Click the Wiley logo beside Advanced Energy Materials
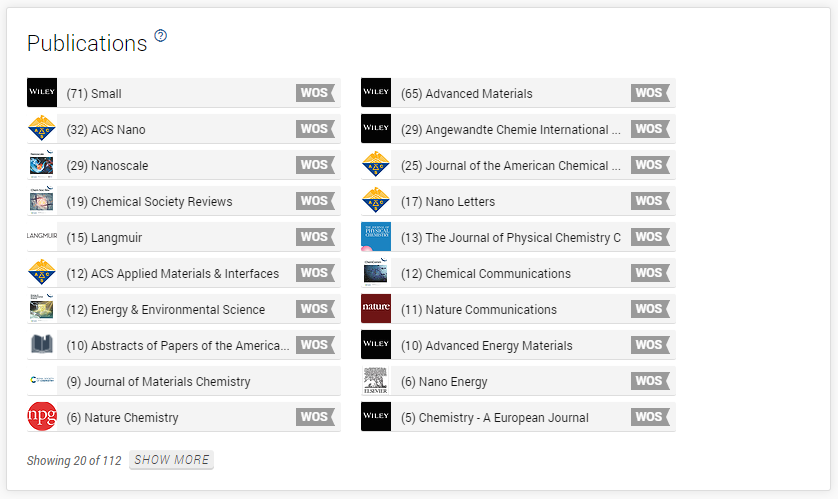Screen dimensions: 838x499 coord(376,345)
